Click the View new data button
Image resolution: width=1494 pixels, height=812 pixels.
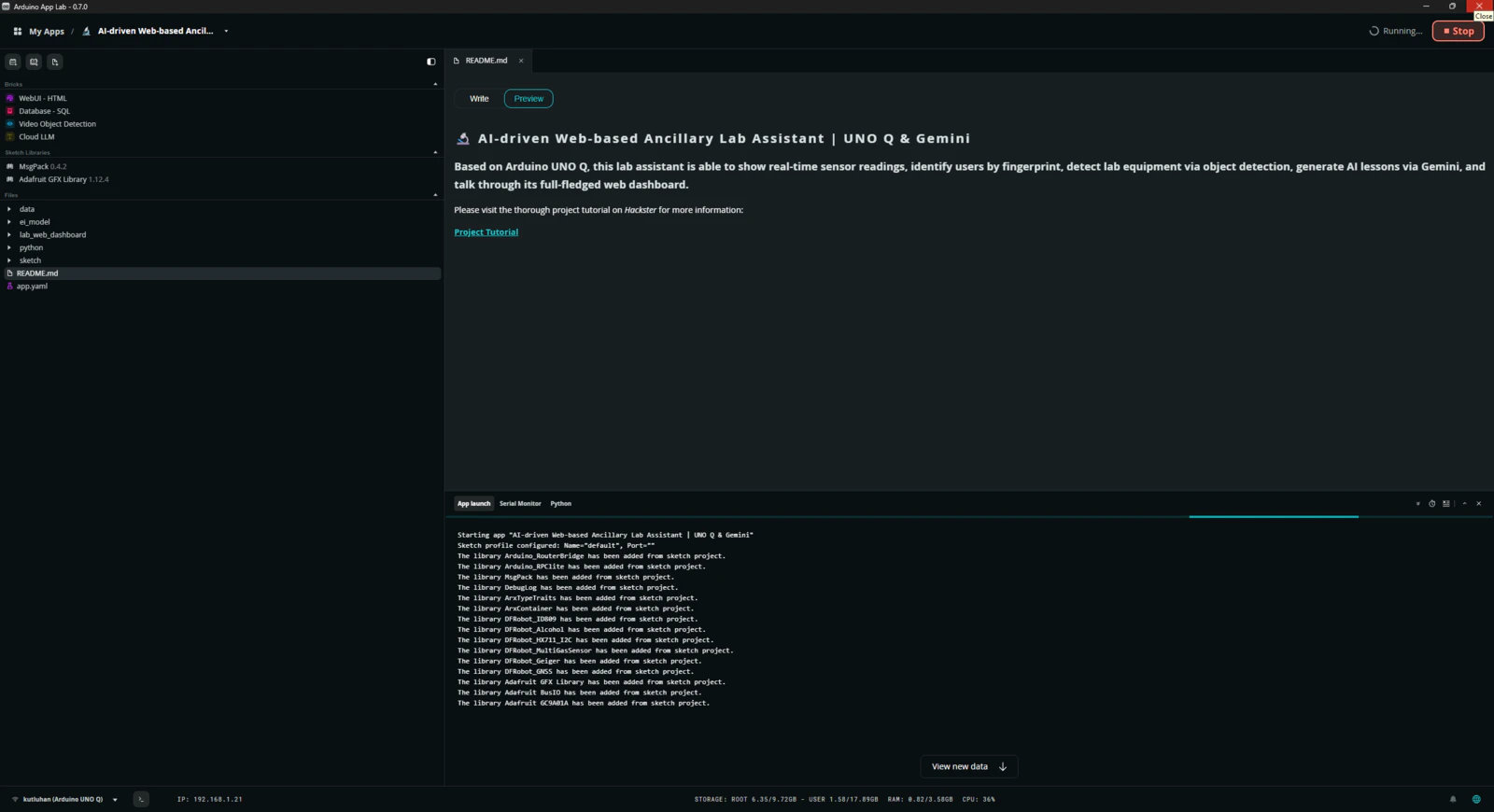[969, 767]
